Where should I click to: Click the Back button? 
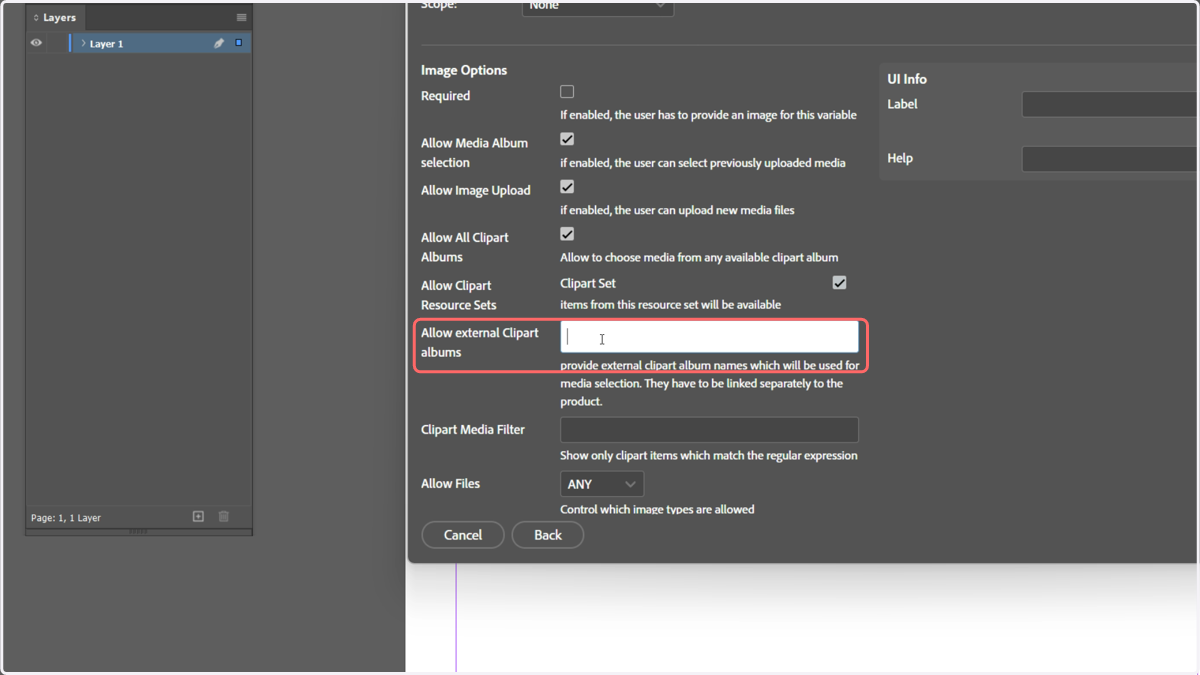point(548,535)
